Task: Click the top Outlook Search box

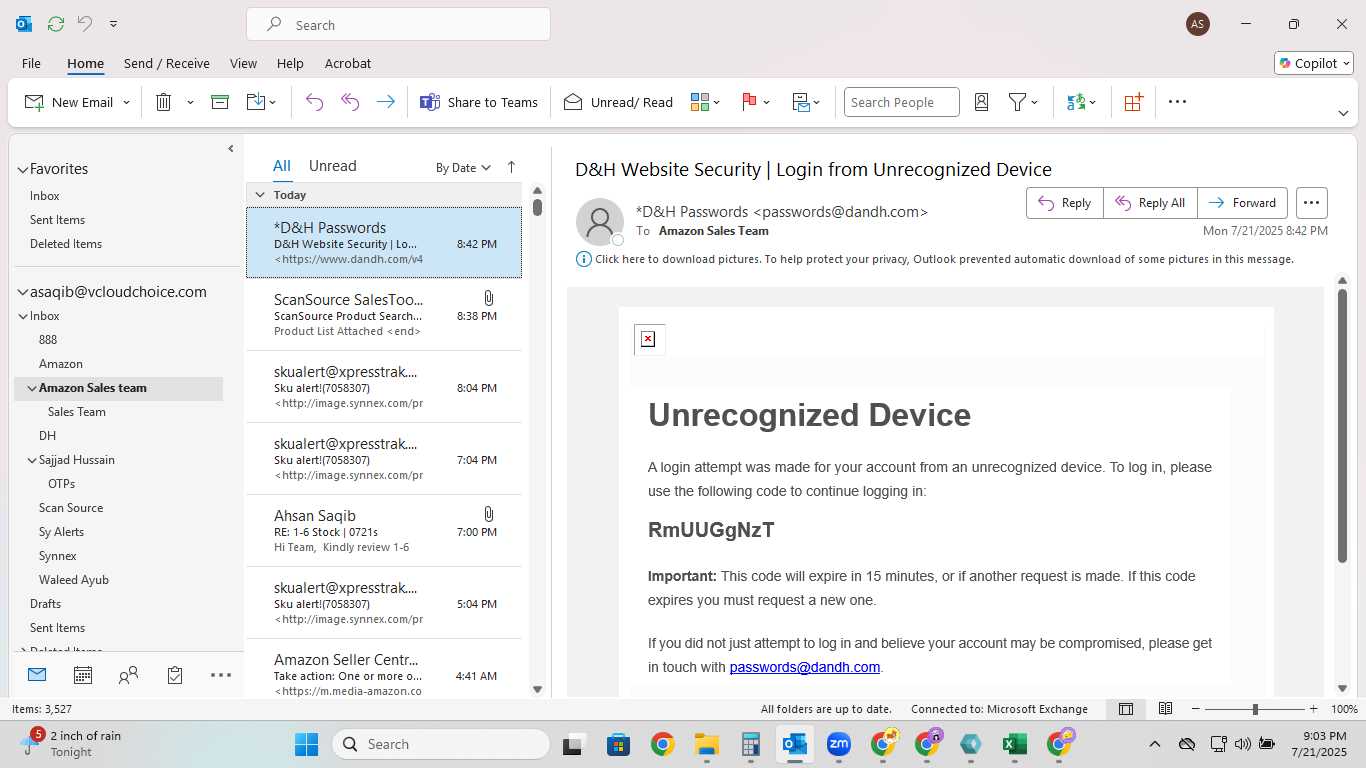Action: [398, 25]
